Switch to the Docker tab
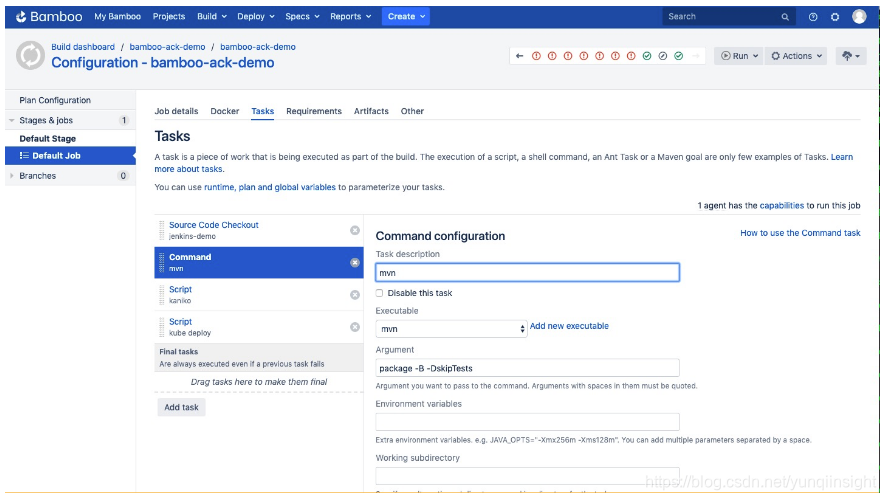 (x=225, y=111)
